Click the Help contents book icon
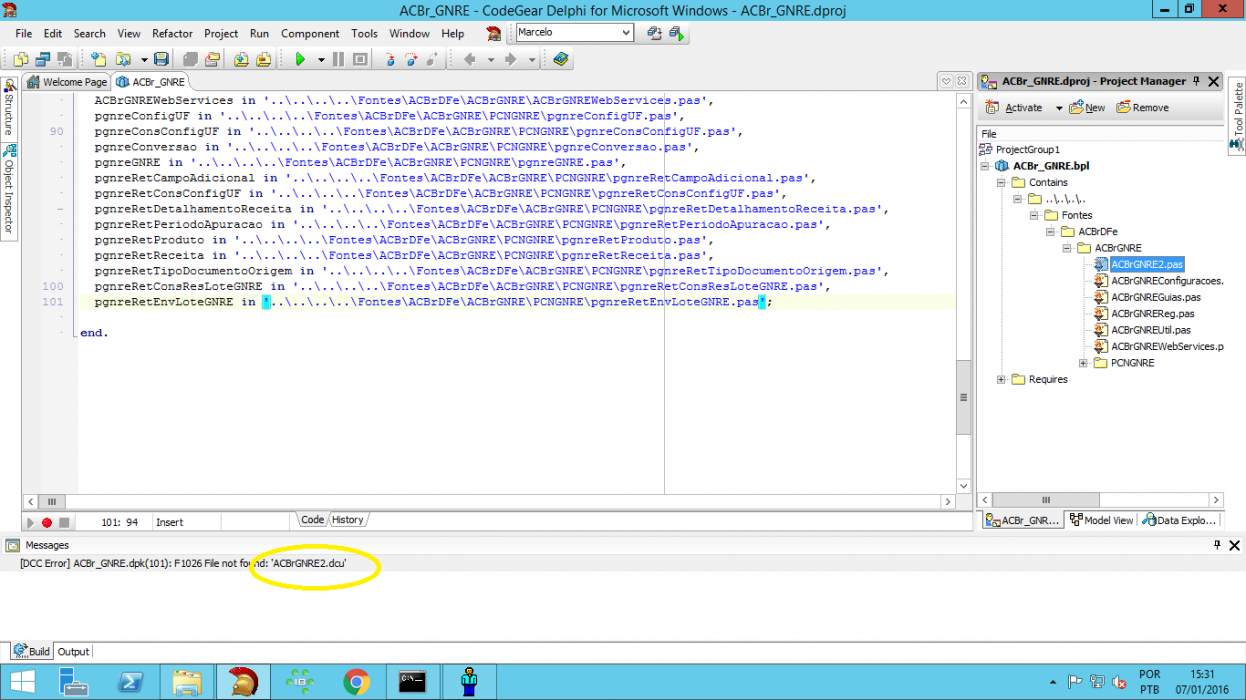The image size is (1246, 700). pos(561,59)
